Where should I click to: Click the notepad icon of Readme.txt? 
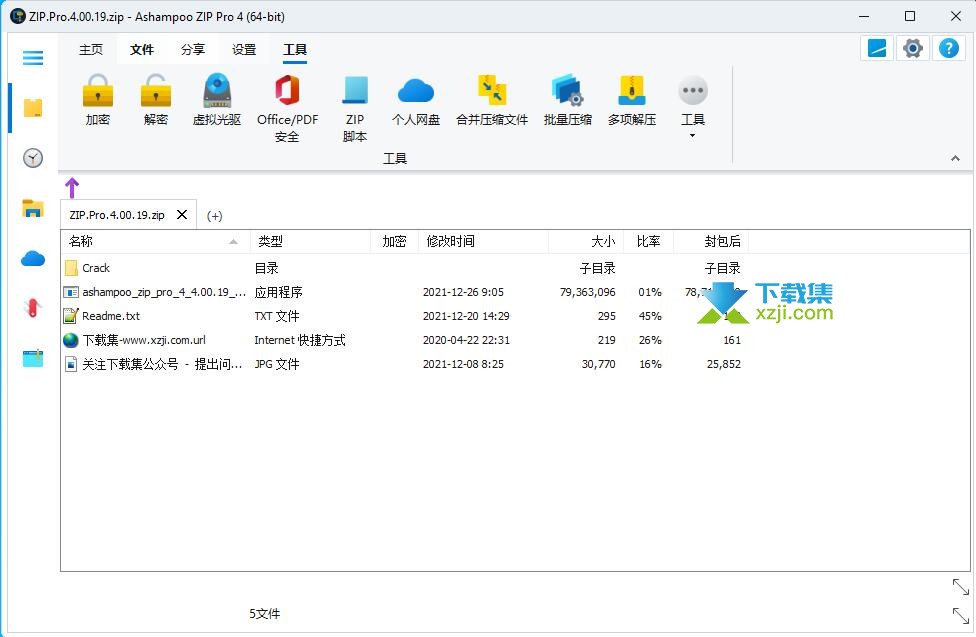(x=71, y=316)
